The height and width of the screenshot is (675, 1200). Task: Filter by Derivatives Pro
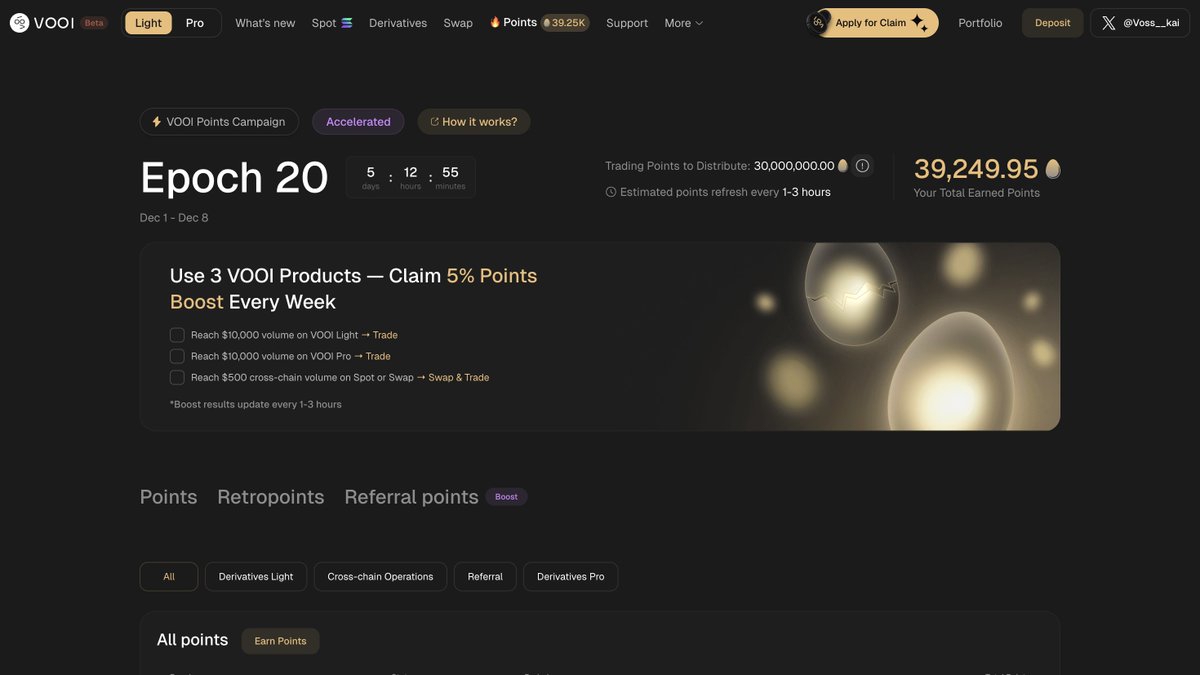[571, 577]
